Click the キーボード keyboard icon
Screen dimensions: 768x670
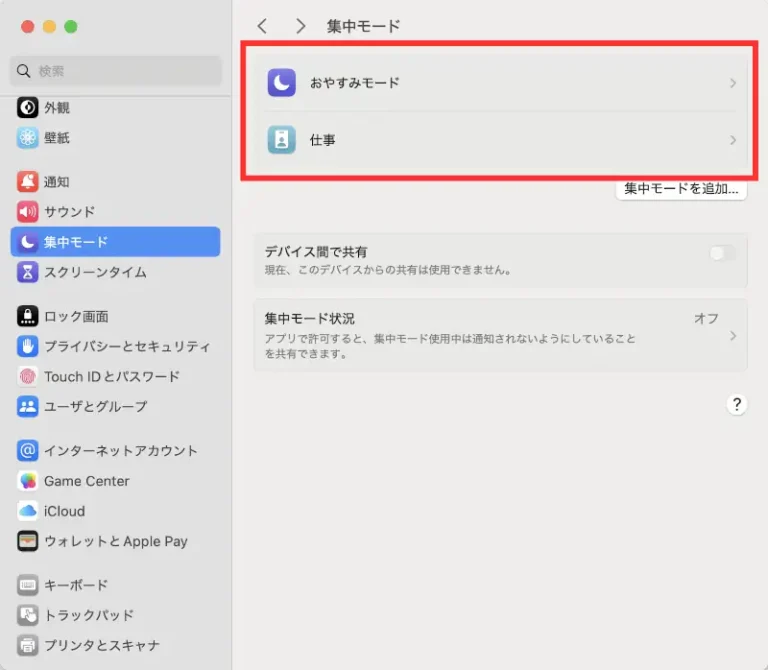click(27, 585)
